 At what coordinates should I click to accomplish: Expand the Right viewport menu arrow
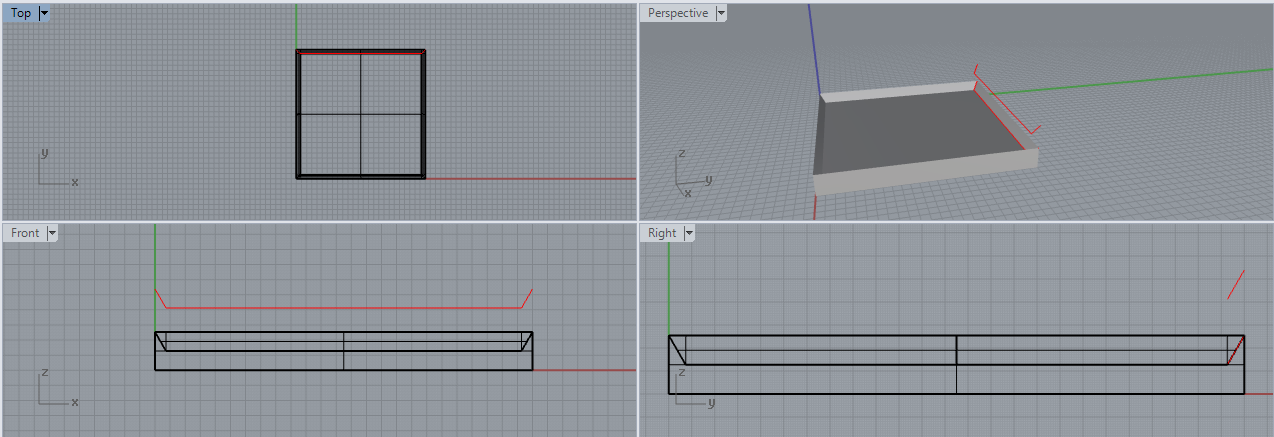pos(688,233)
